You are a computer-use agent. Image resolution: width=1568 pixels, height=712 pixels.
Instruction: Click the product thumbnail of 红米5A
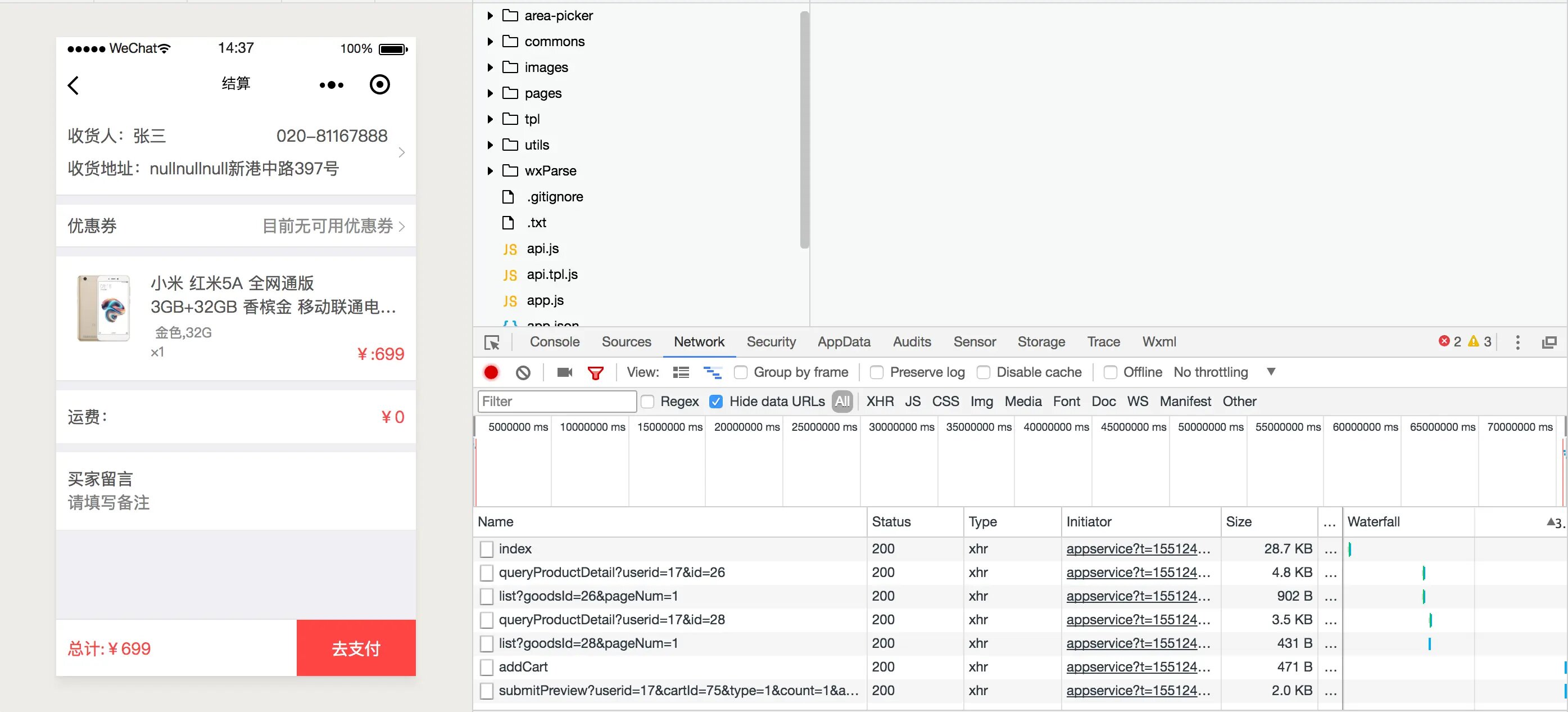[103, 308]
